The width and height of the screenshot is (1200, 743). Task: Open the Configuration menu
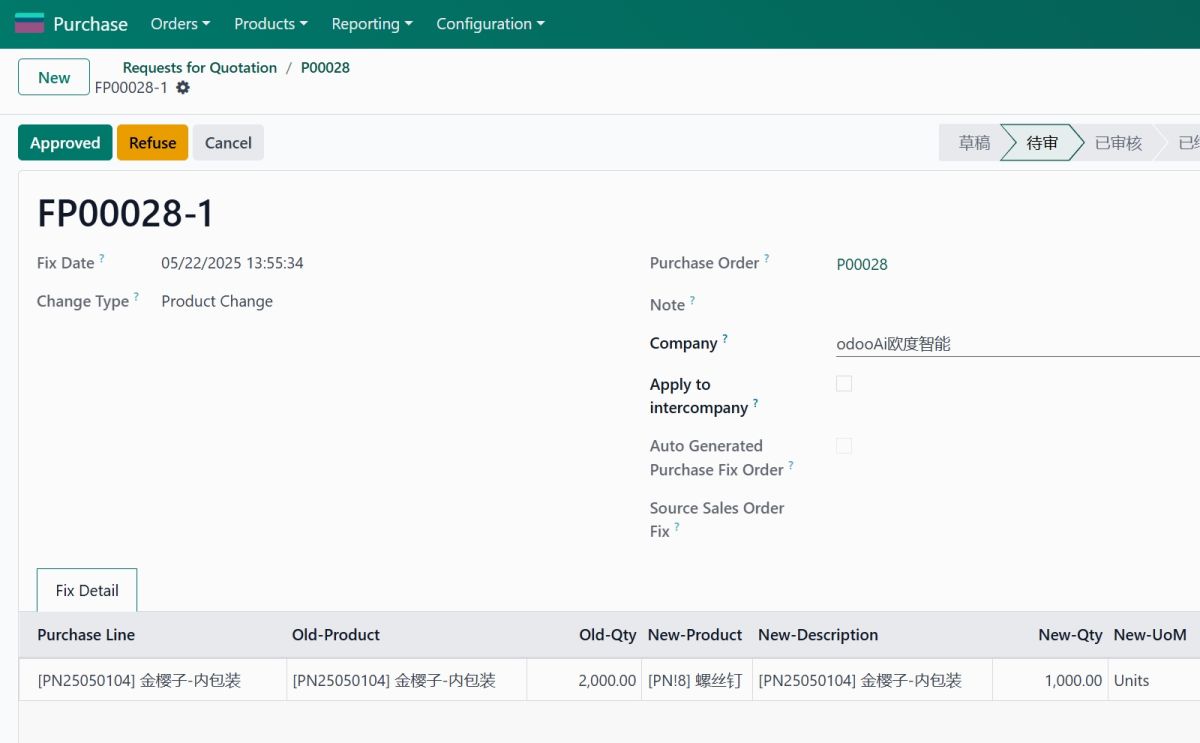[x=490, y=24]
